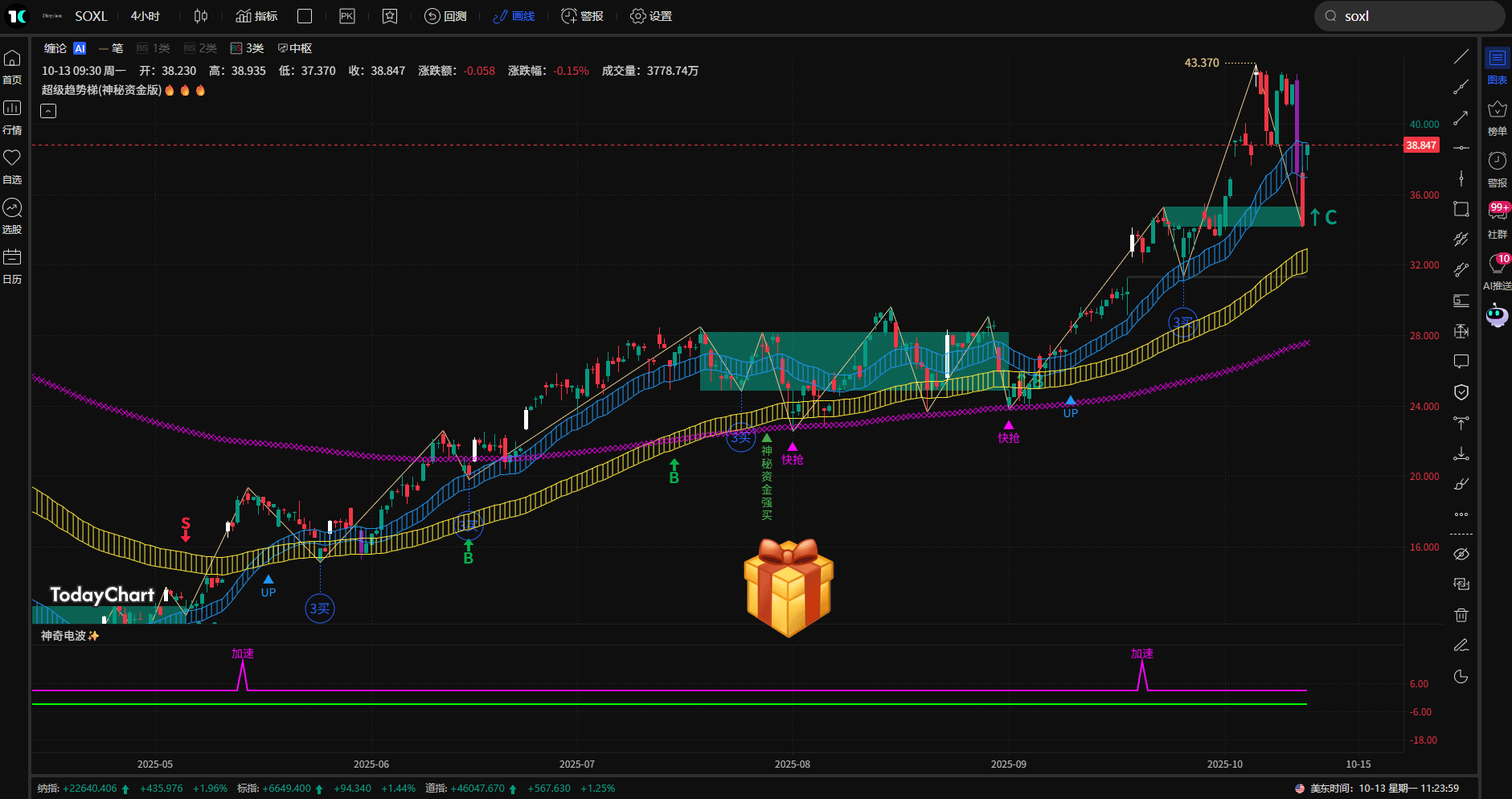Open the 指标 indicators panel

coord(256,15)
